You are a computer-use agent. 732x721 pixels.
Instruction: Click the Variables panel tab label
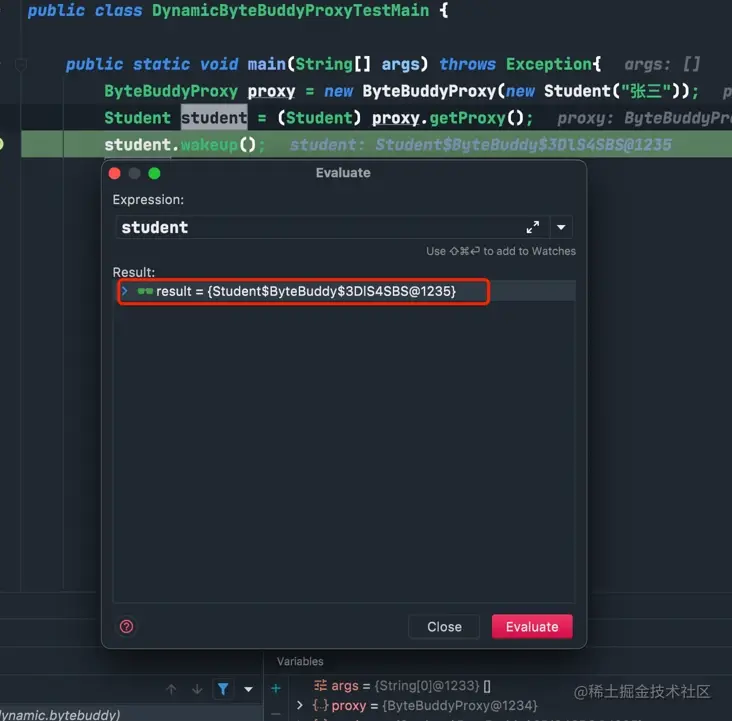click(300, 662)
